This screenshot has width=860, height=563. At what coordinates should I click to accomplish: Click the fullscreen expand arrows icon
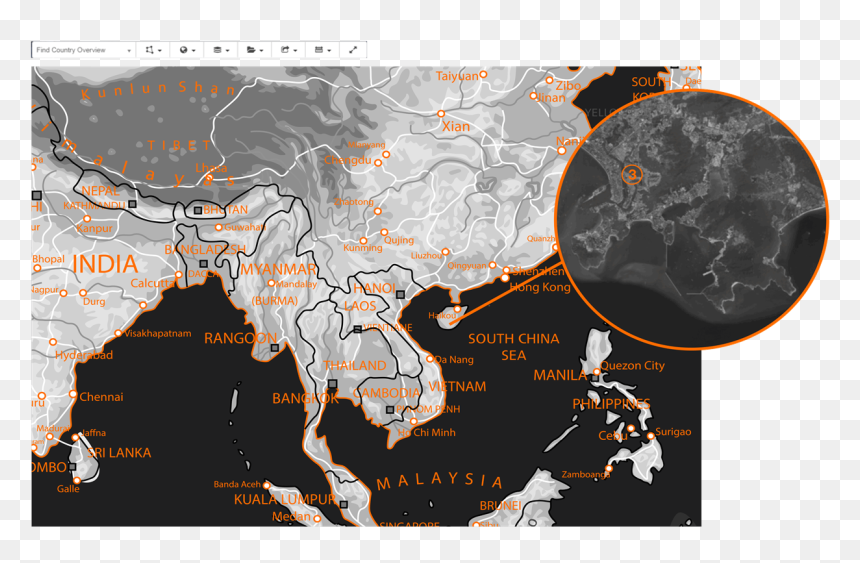(353, 50)
